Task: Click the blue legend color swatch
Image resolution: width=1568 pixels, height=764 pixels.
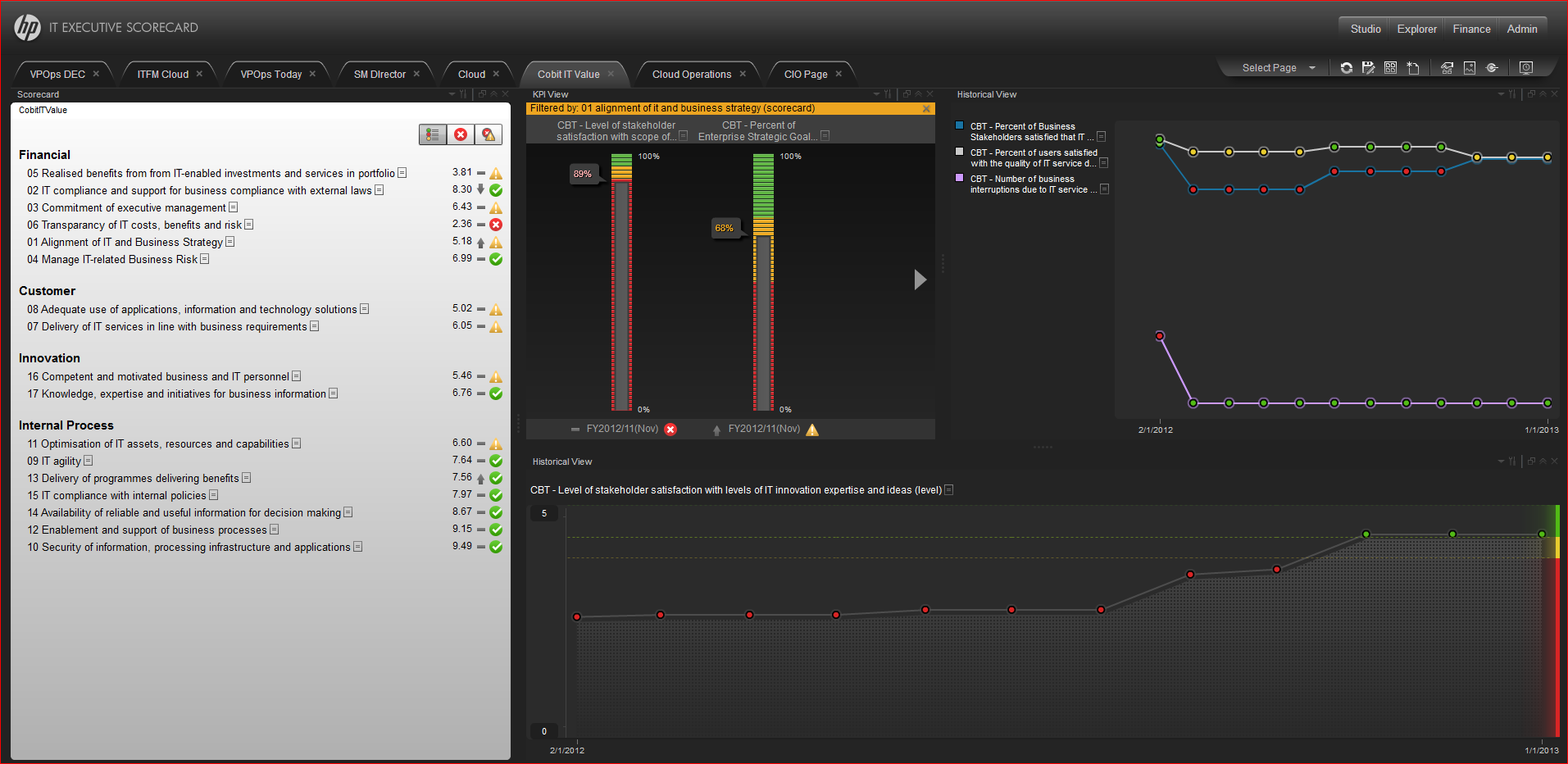Action: pos(960,125)
